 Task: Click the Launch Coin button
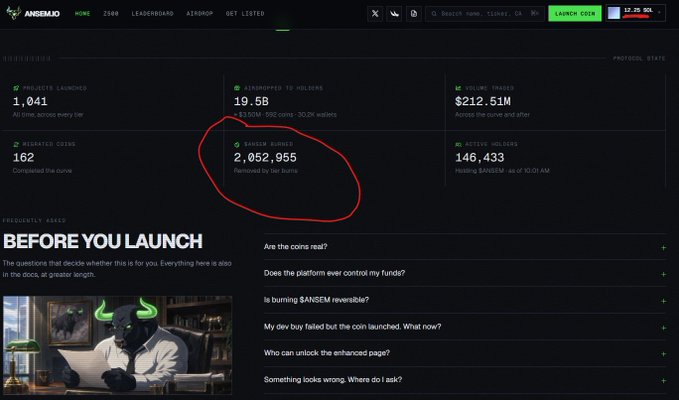point(575,13)
